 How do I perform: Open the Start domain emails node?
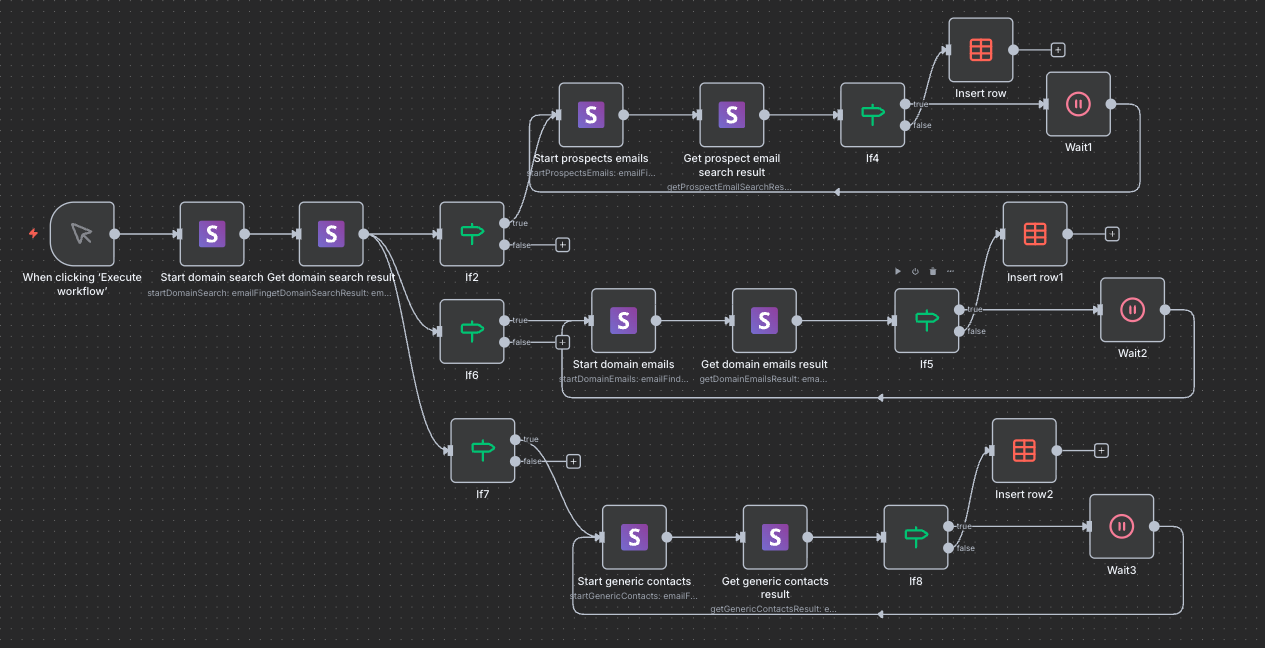tap(623, 321)
